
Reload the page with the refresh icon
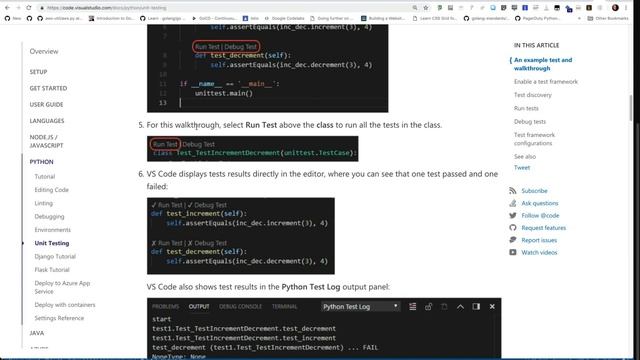(29, 8)
